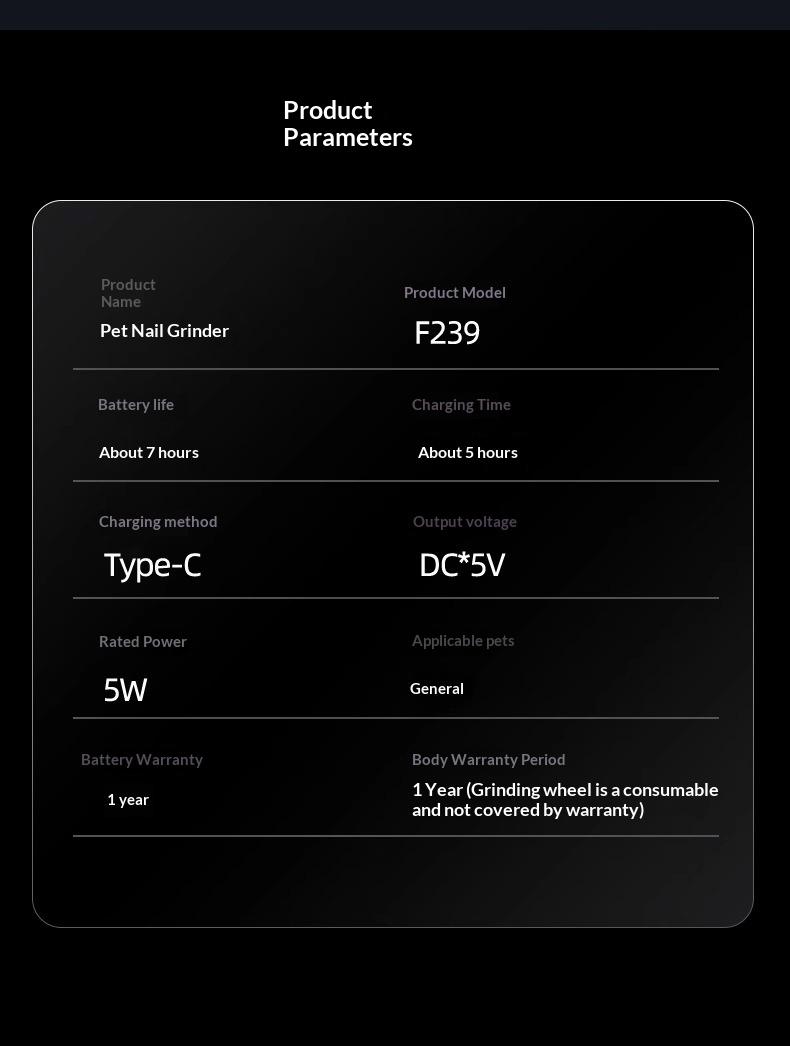Click the Product Parameters heading

[x=347, y=124]
